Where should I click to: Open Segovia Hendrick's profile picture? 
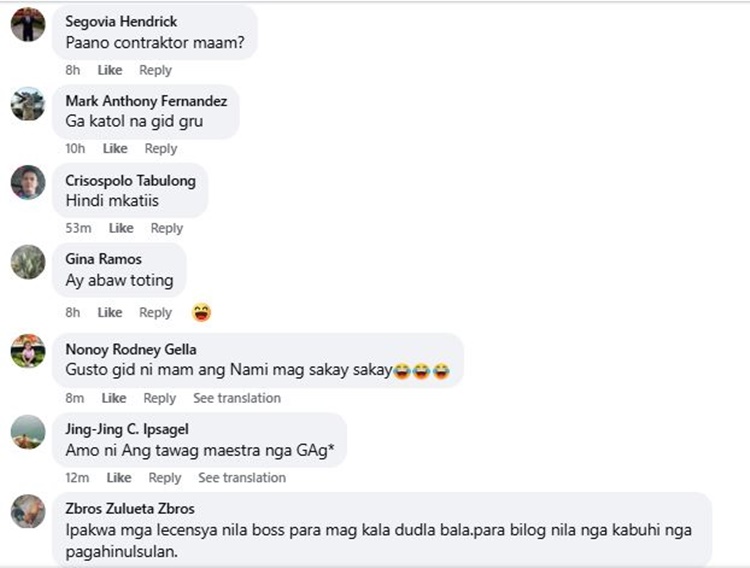point(28,24)
